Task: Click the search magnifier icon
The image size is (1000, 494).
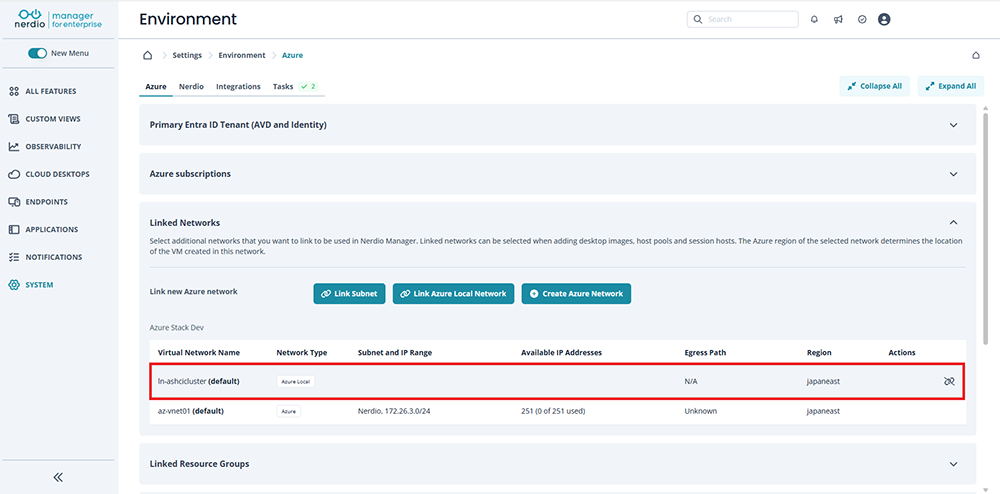Action: [698, 20]
